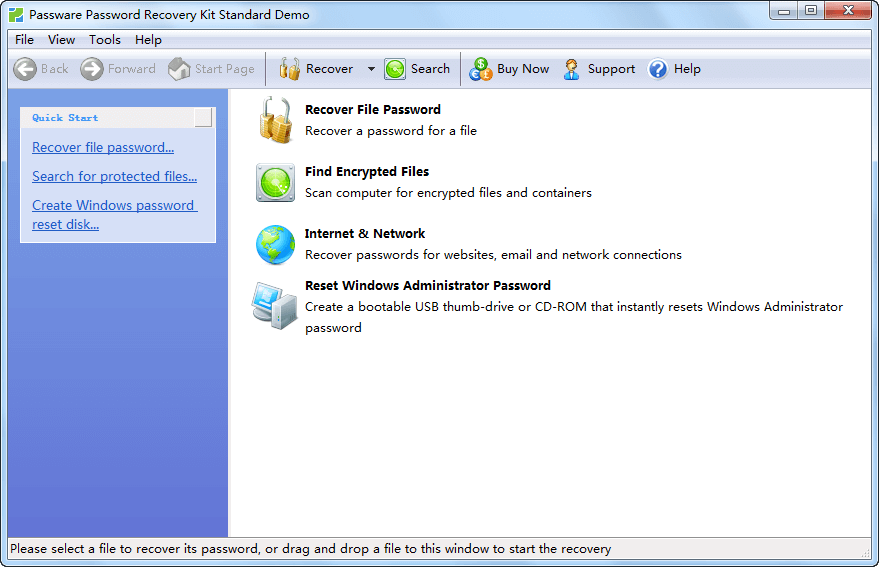Image resolution: width=879 pixels, height=567 pixels.
Task: Click the Quick Start panel title
Action: (65, 118)
